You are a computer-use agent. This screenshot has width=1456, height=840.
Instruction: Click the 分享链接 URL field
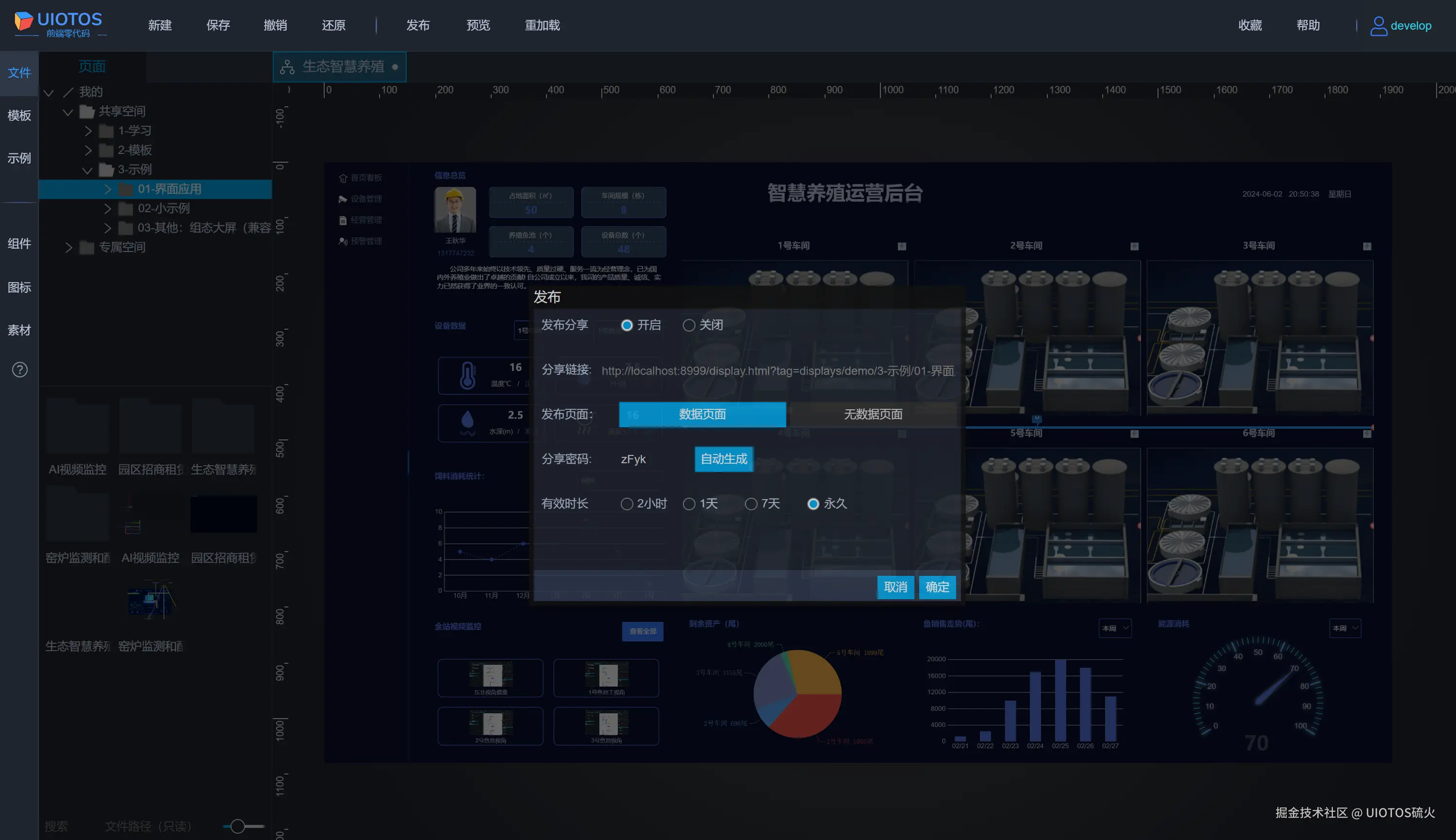[x=778, y=371]
